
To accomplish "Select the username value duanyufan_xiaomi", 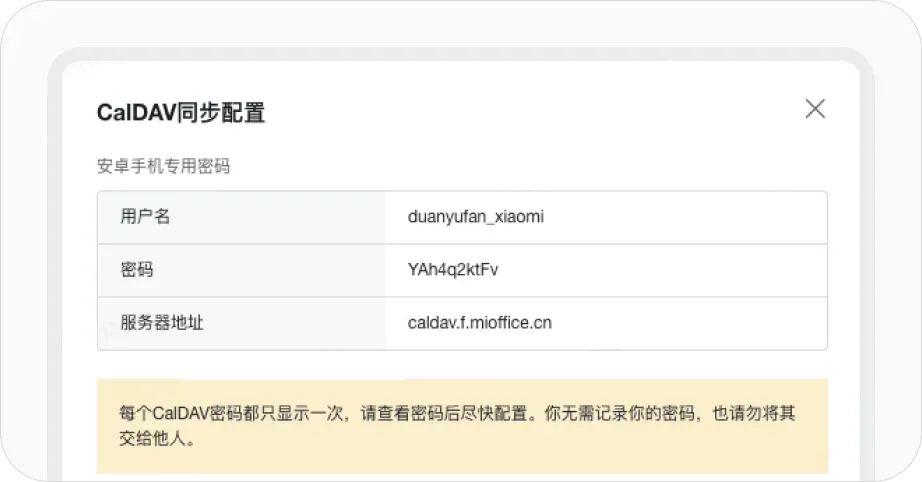I will click(476, 217).
